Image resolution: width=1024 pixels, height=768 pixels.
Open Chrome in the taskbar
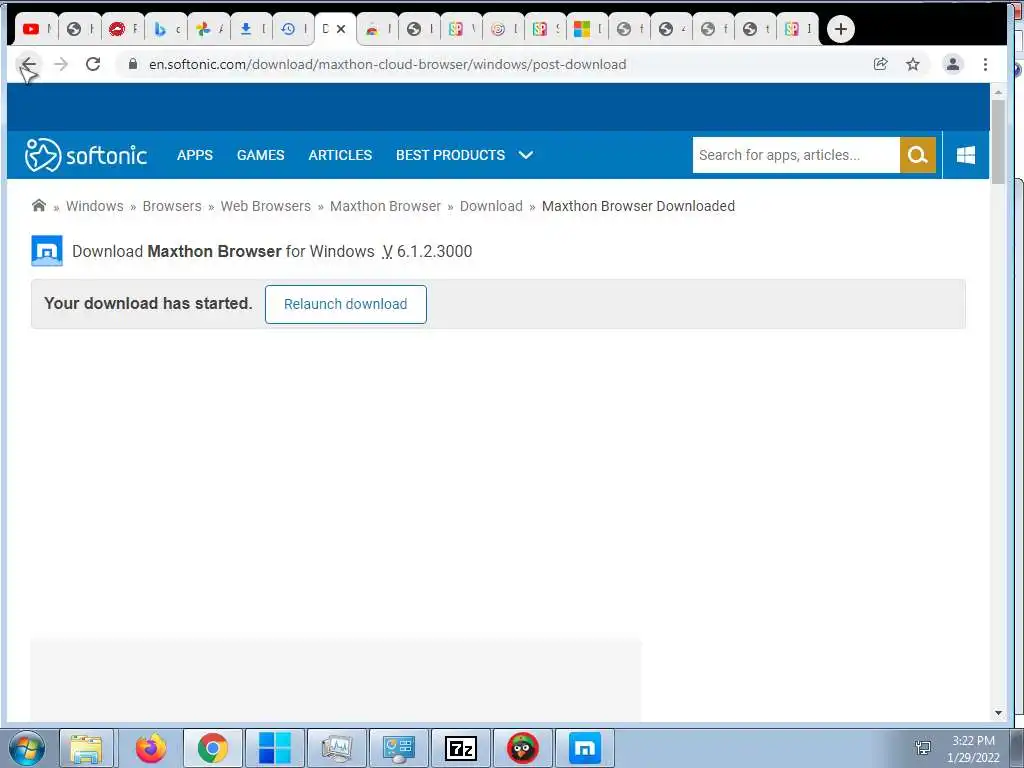(213, 748)
